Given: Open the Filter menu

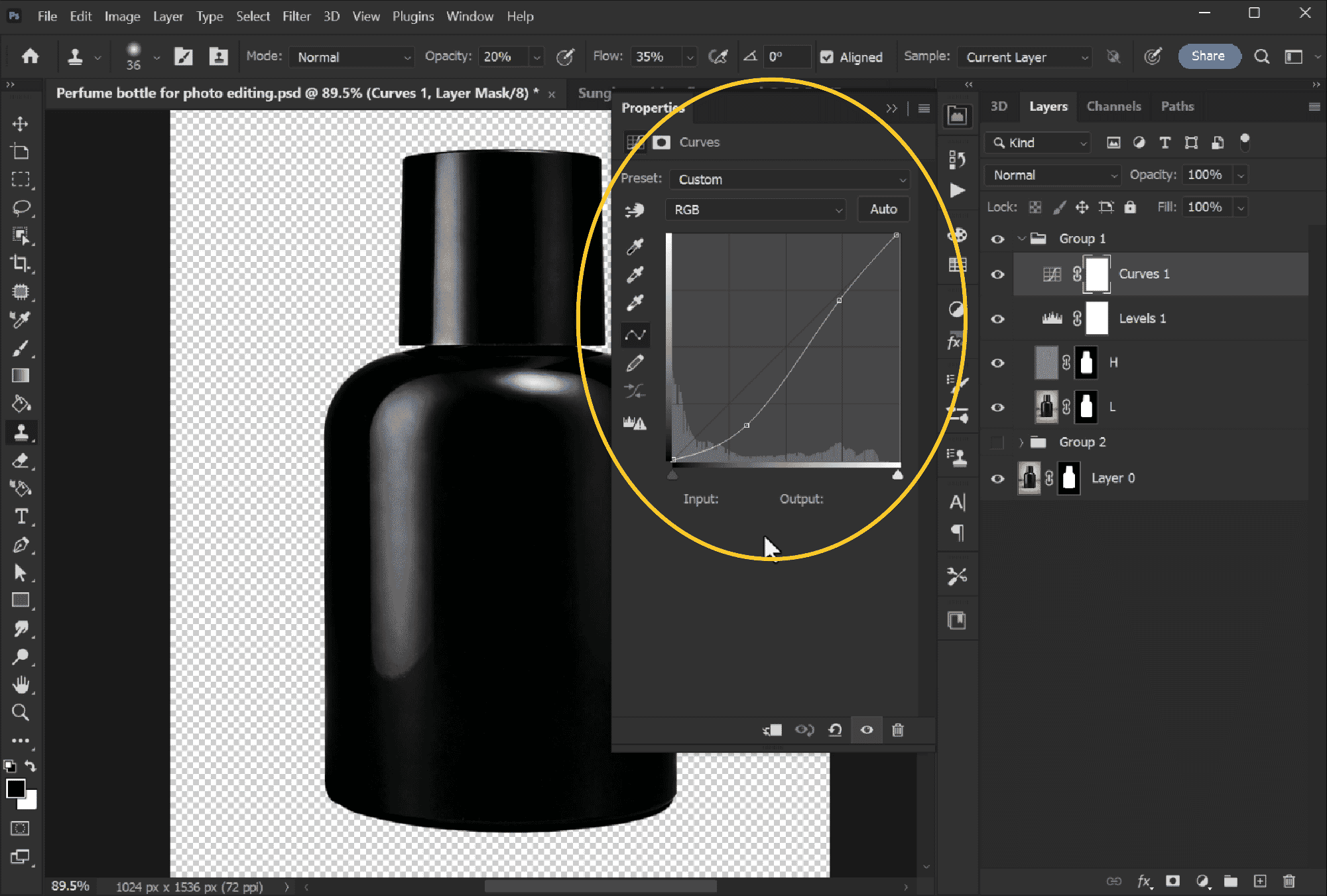Looking at the screenshot, I should tap(296, 17).
